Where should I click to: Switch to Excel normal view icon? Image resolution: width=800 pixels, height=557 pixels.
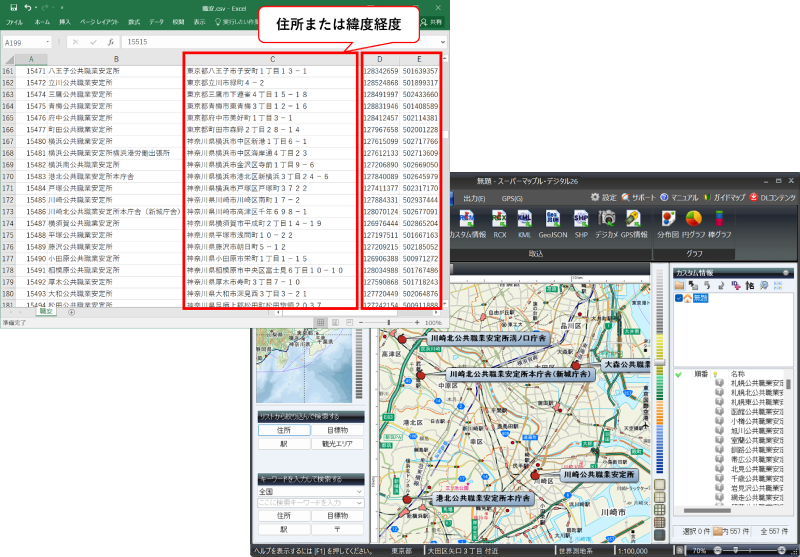320,322
